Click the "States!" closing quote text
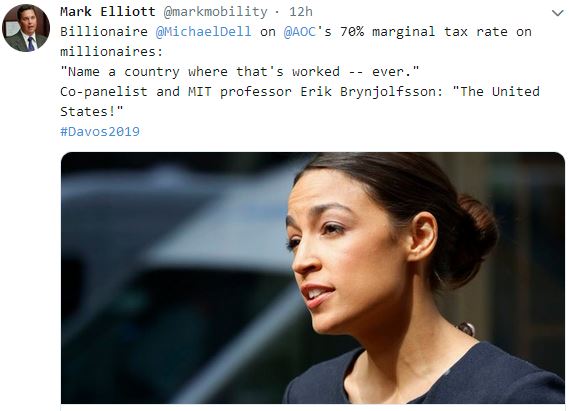 click(x=92, y=111)
